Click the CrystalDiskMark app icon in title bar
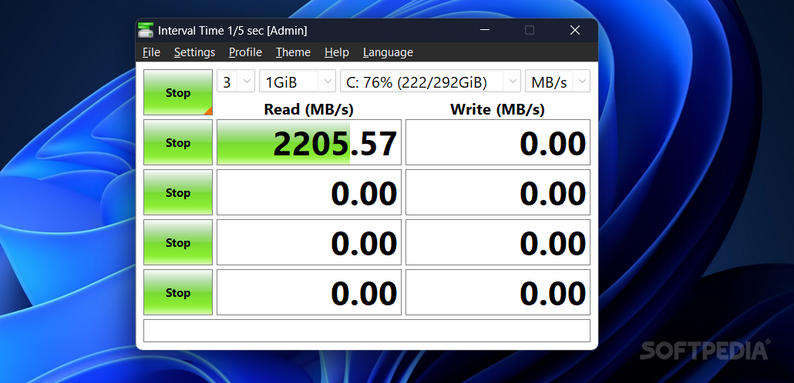The image size is (794, 383). [146, 30]
